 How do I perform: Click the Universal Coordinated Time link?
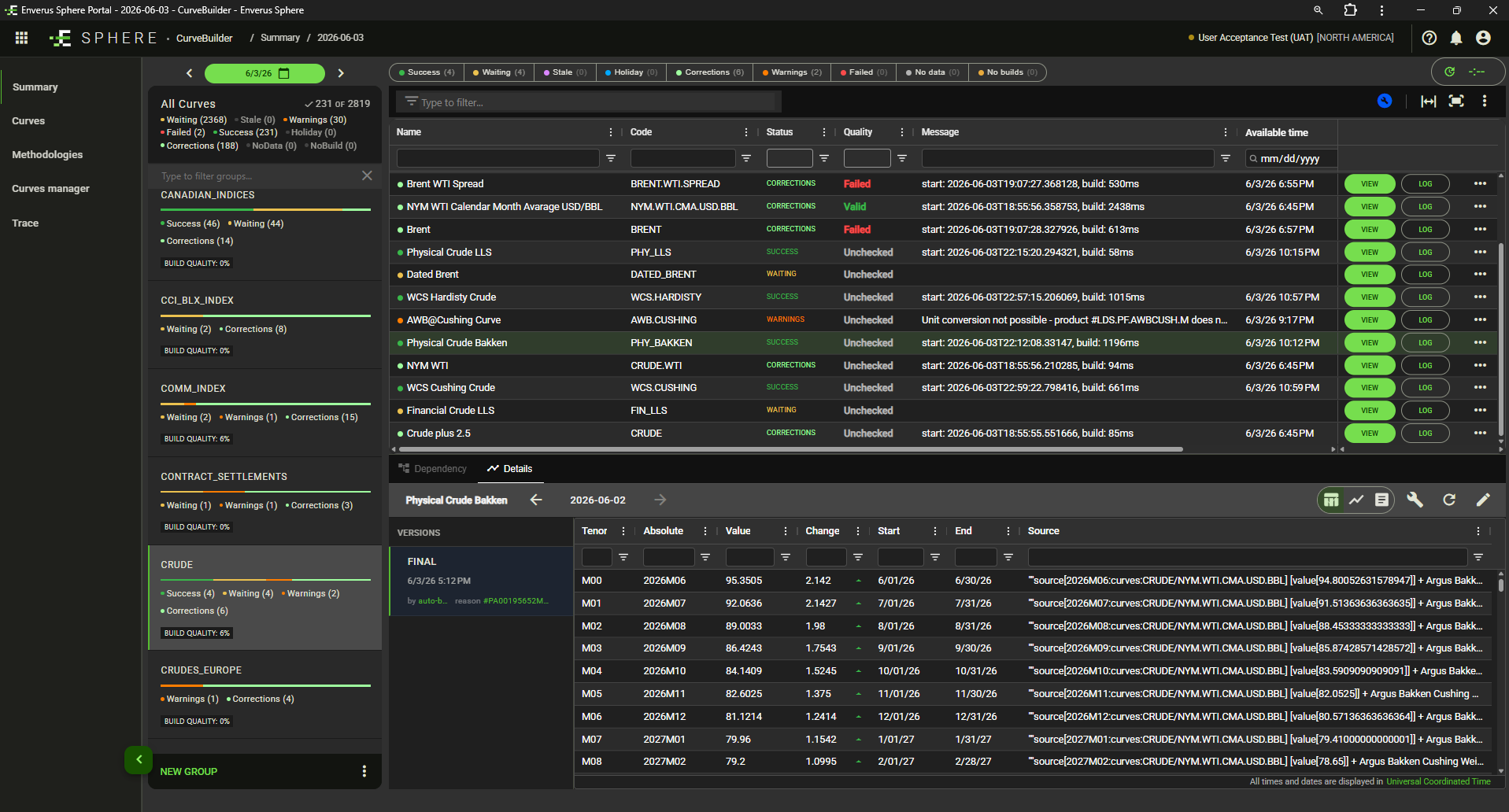(1438, 782)
